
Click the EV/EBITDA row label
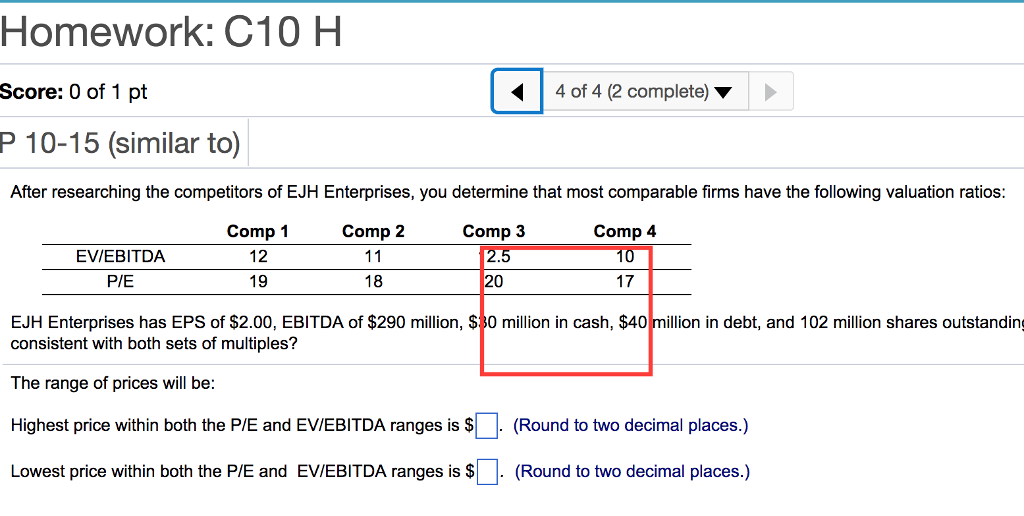[121, 256]
